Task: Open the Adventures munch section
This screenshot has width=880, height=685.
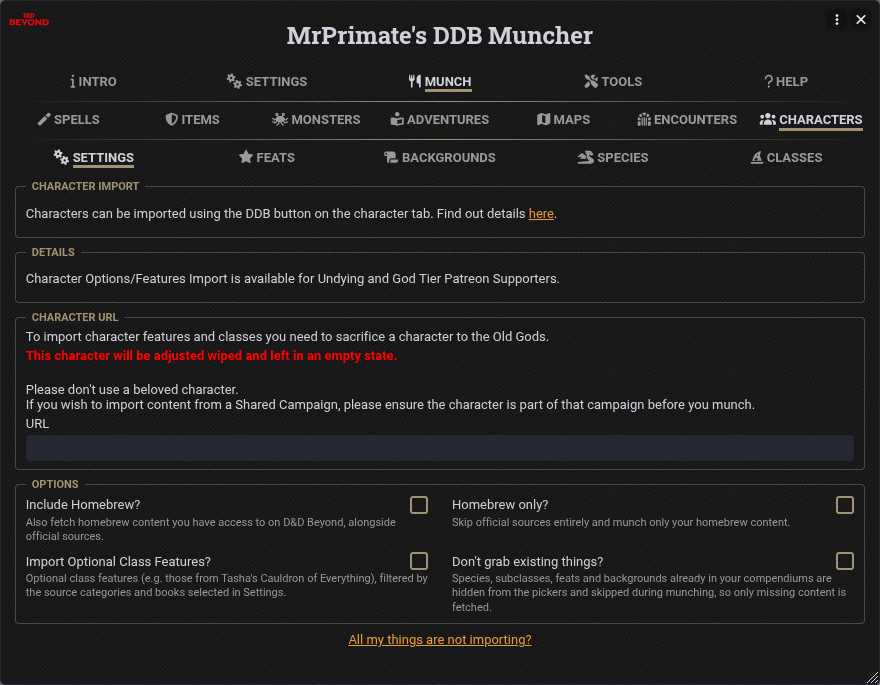Action: click(x=439, y=119)
